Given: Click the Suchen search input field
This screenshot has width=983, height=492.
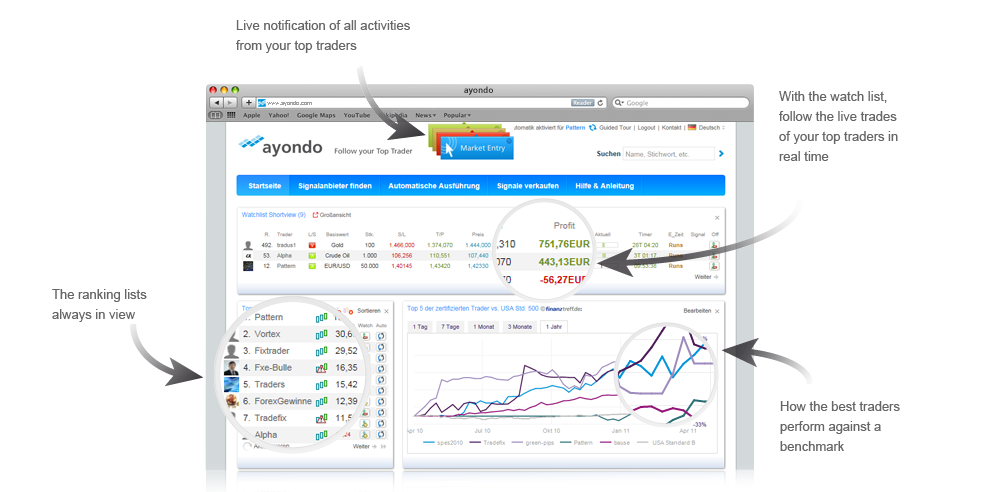Looking at the screenshot, I should 668,154.
